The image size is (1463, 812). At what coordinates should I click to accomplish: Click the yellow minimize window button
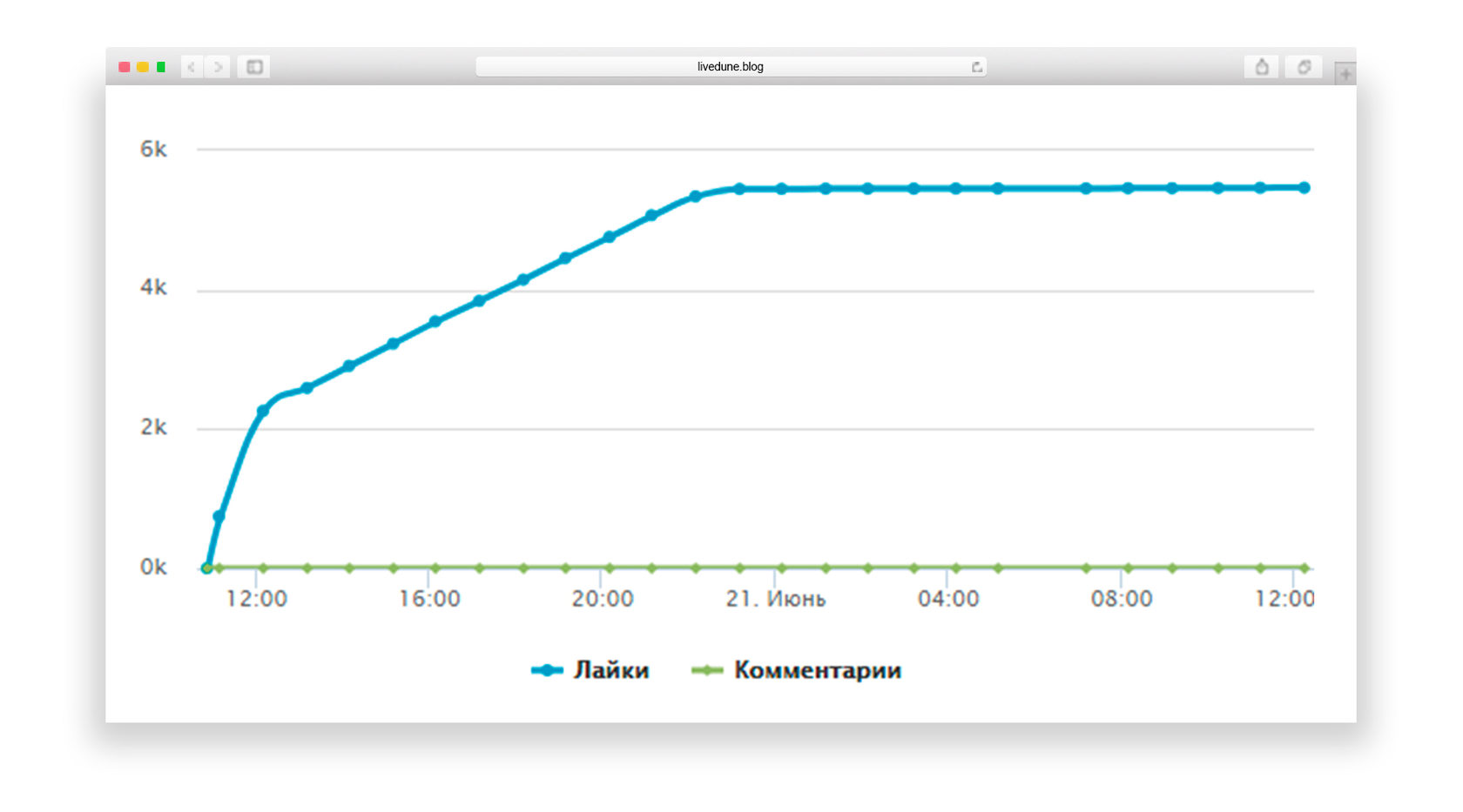pyautogui.click(x=143, y=67)
